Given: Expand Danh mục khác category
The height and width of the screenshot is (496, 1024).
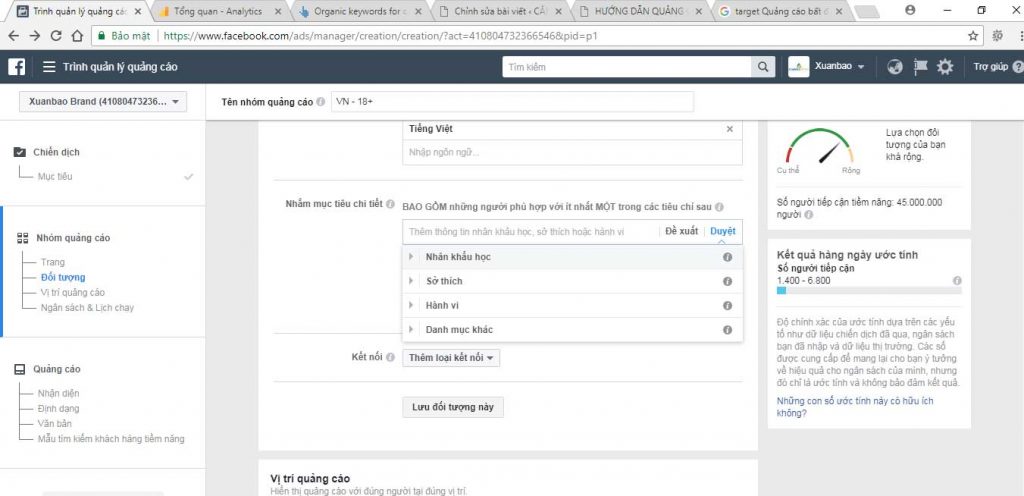Looking at the screenshot, I should [411, 330].
